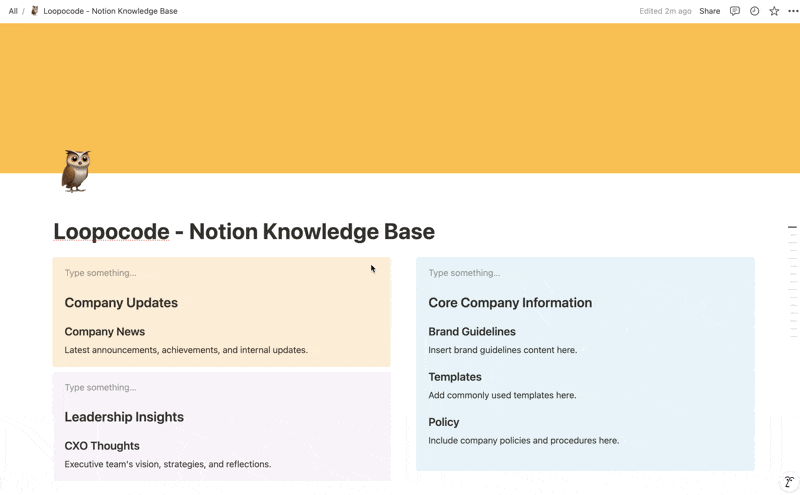This screenshot has width=800, height=495.
Task: Click the owl page icon
Action: pos(76,171)
